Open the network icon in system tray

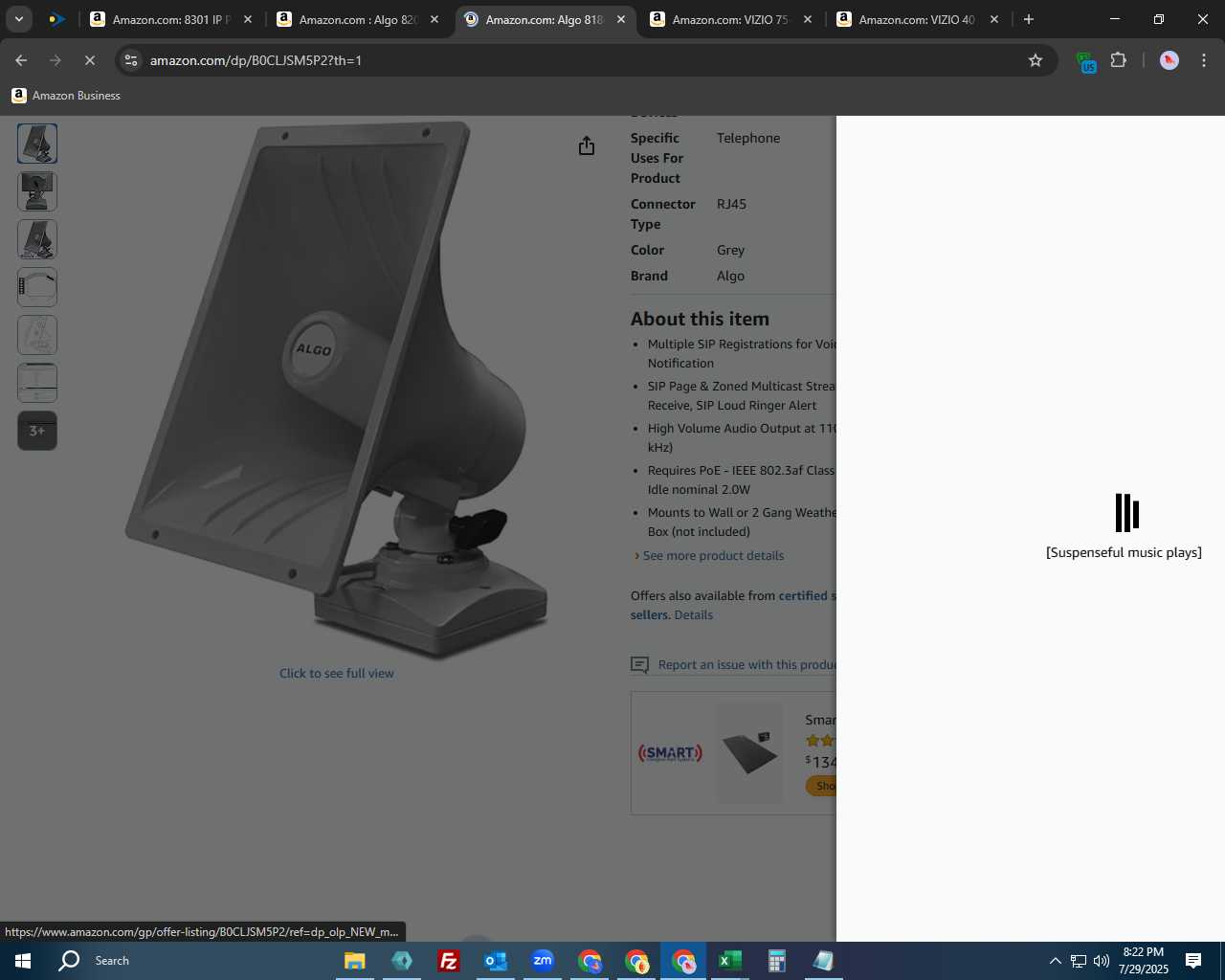coord(1079,961)
